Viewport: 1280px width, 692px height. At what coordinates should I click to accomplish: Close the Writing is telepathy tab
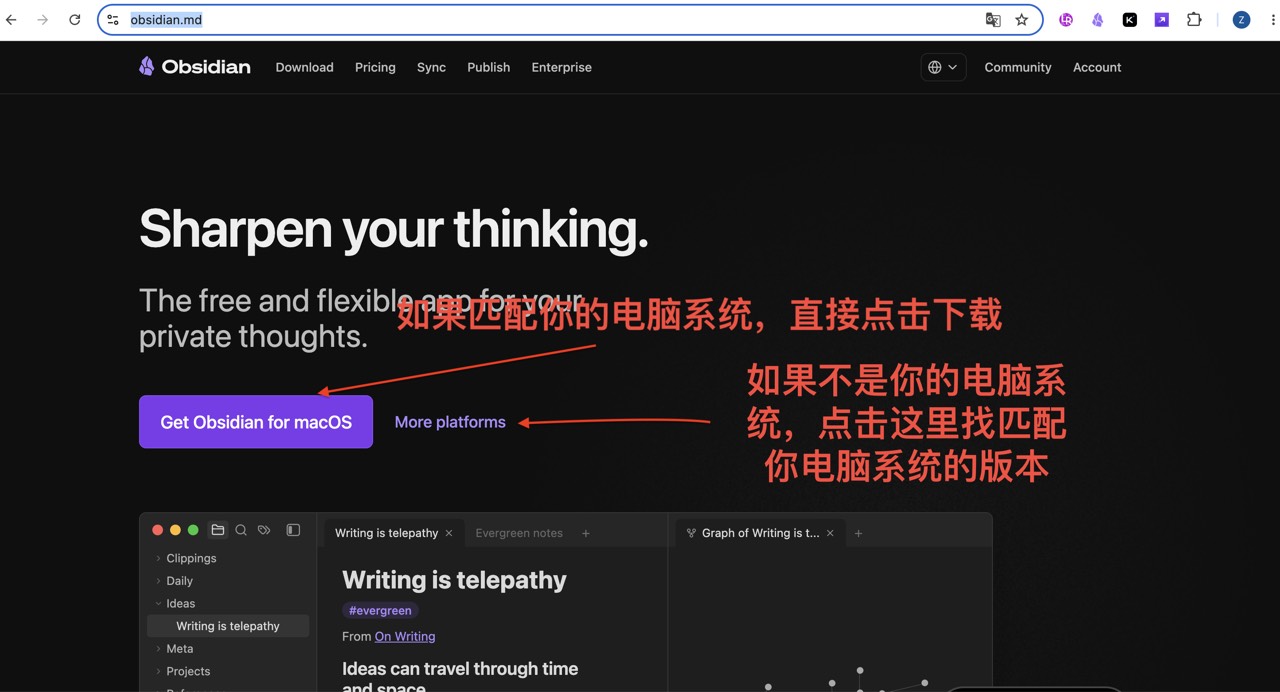(x=449, y=533)
